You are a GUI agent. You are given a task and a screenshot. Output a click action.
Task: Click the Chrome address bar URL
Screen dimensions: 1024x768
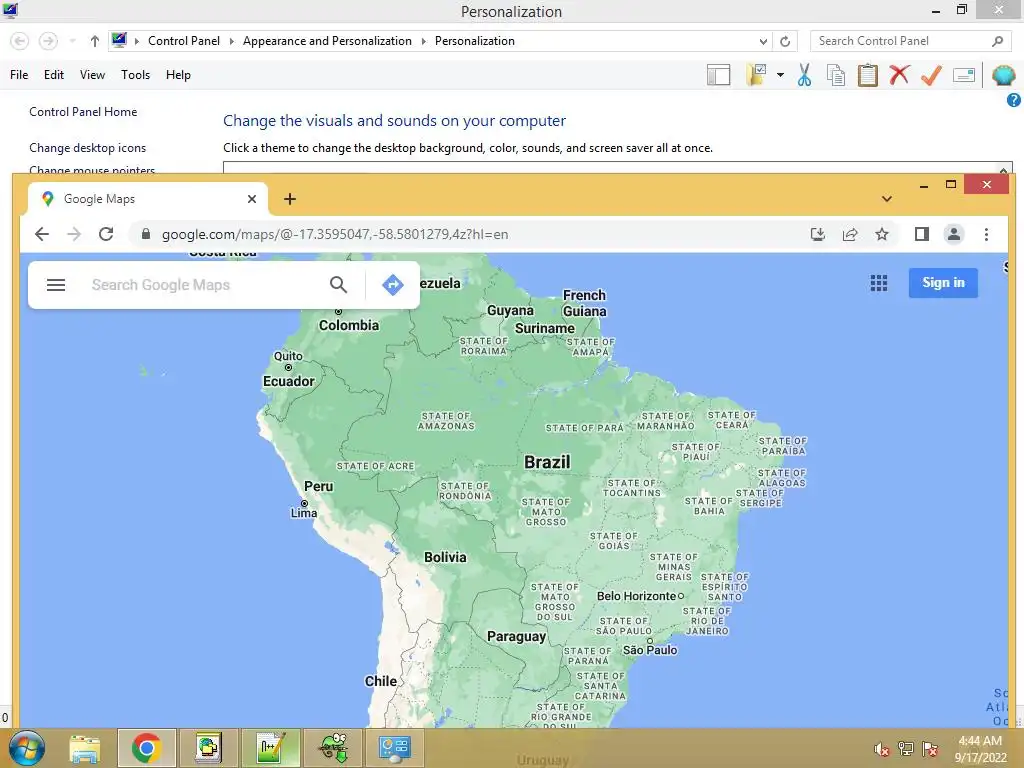pos(335,234)
